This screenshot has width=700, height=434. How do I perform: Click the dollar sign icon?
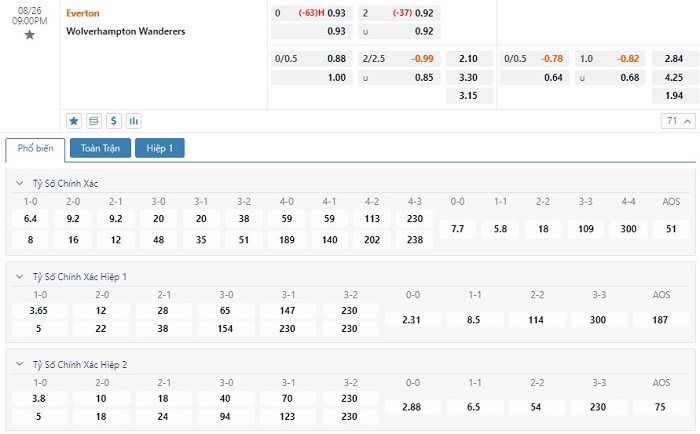coord(114,121)
